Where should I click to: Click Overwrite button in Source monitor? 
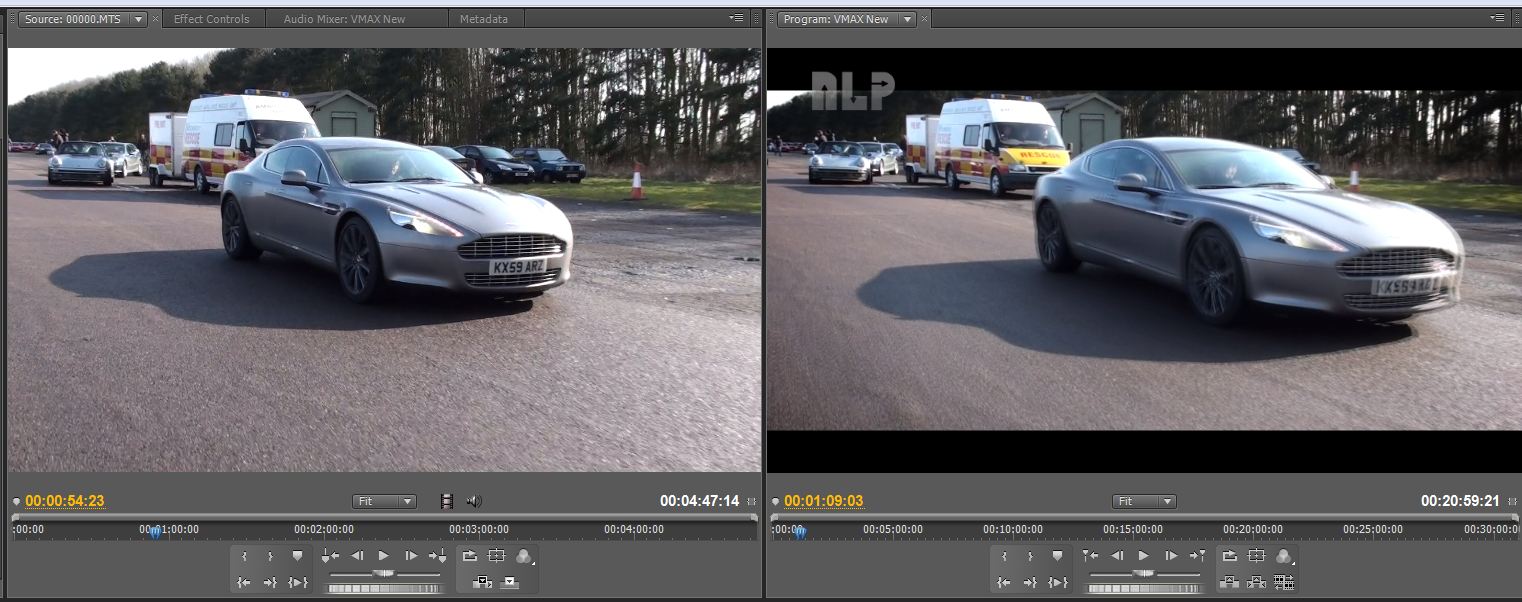coord(509,582)
